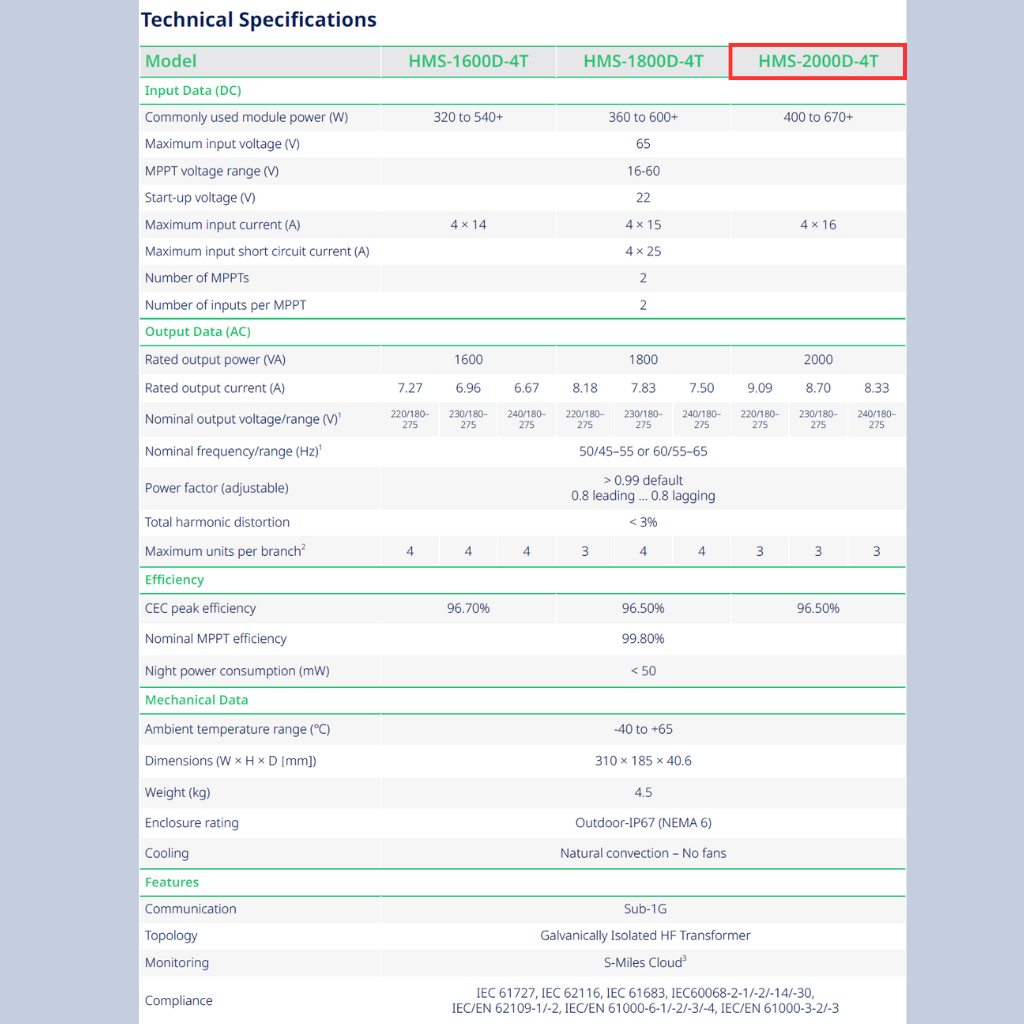Screen dimensions: 1024x1024
Task: Click the 'Outdoor-IP67 (NEMA 6)' enclosure value
Action: 643,823
